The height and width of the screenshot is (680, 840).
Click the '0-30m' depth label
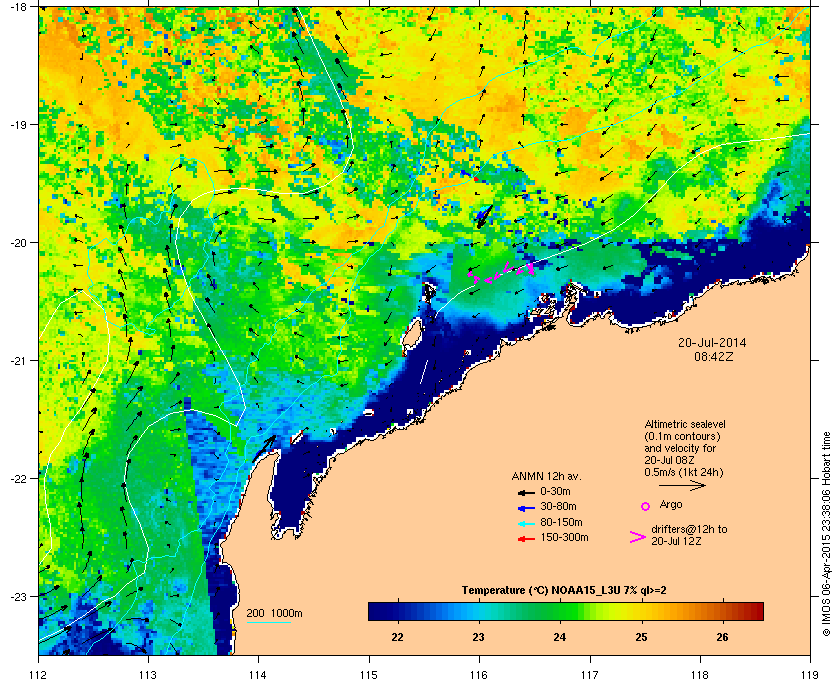(x=555, y=491)
